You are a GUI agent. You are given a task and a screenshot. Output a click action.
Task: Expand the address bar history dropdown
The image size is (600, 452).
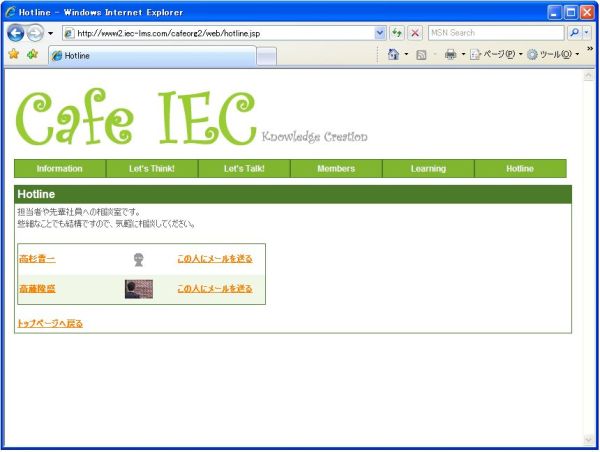[380, 33]
